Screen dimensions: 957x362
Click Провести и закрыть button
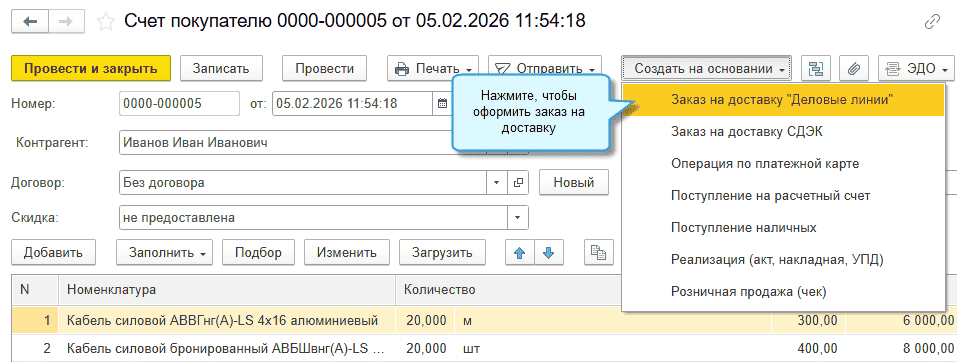point(91,68)
